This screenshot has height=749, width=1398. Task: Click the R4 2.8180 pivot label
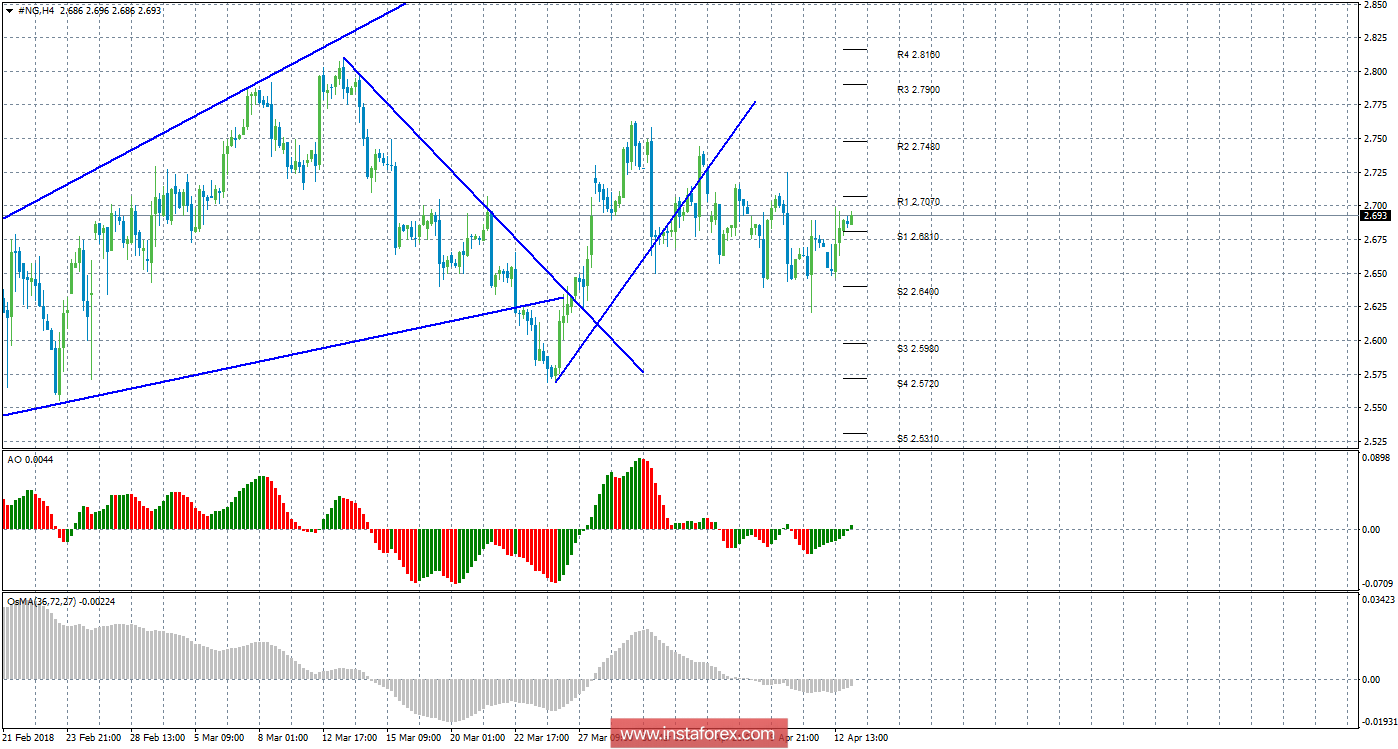(x=918, y=55)
